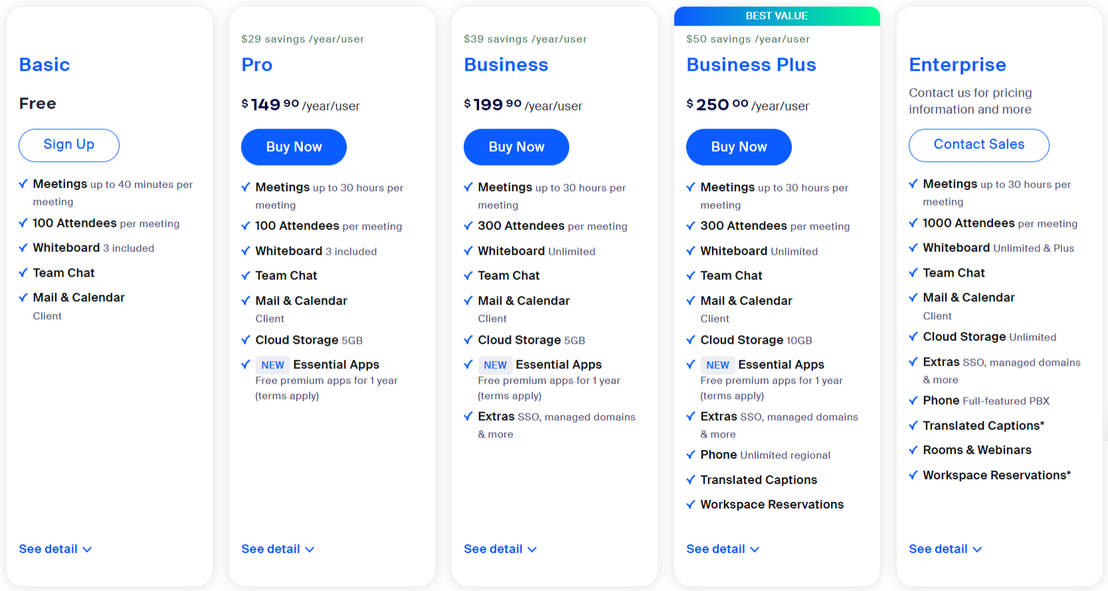Click the checkmark beside Basic's 100 Attendees

(23, 222)
